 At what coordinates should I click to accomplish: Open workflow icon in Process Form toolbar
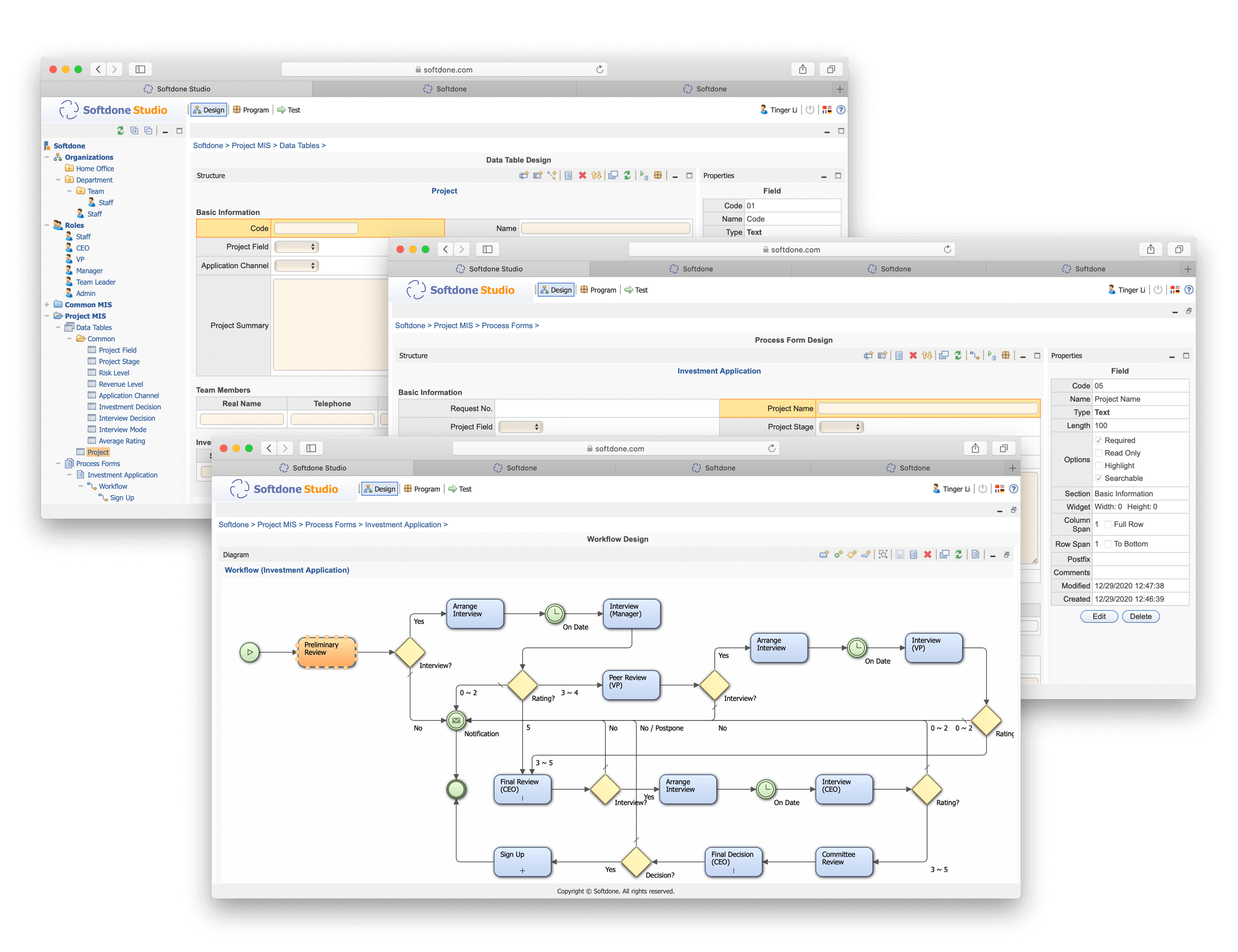point(974,356)
